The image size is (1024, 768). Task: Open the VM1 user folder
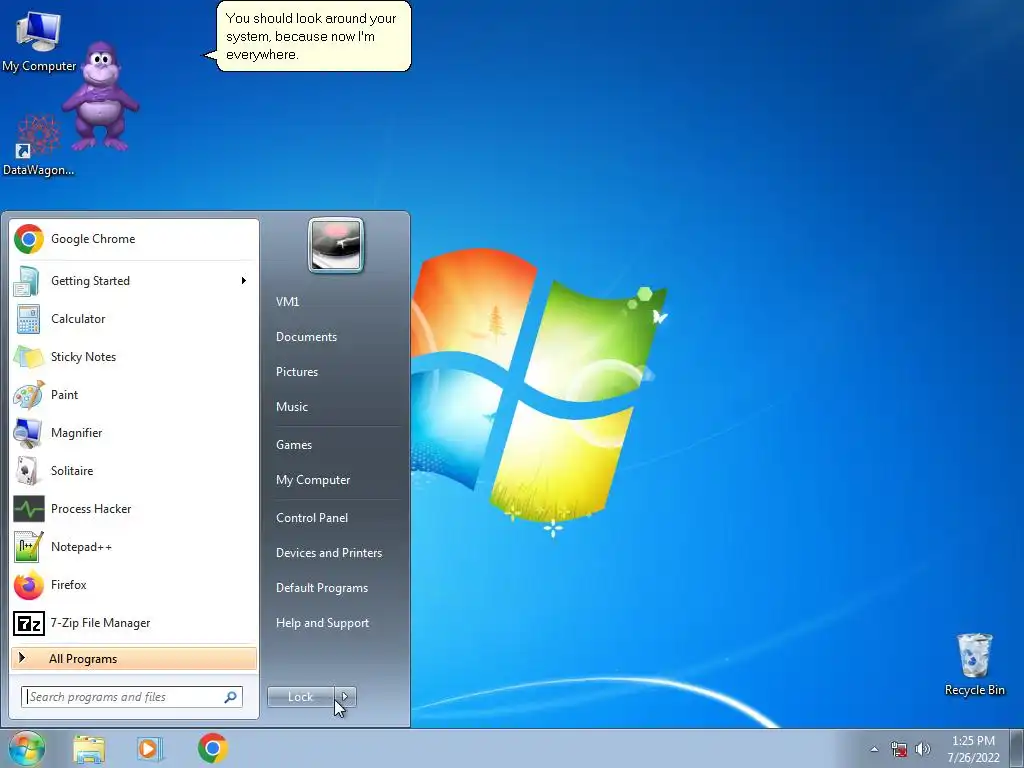coord(287,302)
